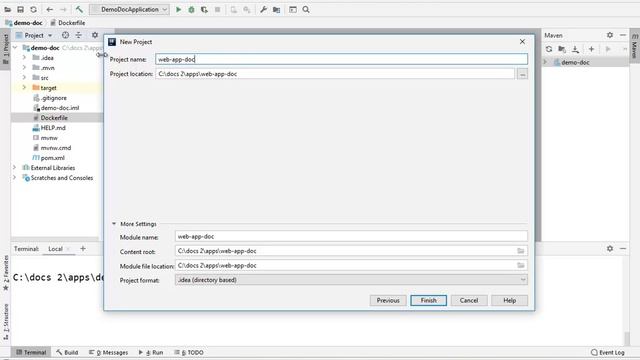Browse for Content root using its folder icon

pyautogui.click(x=521, y=251)
